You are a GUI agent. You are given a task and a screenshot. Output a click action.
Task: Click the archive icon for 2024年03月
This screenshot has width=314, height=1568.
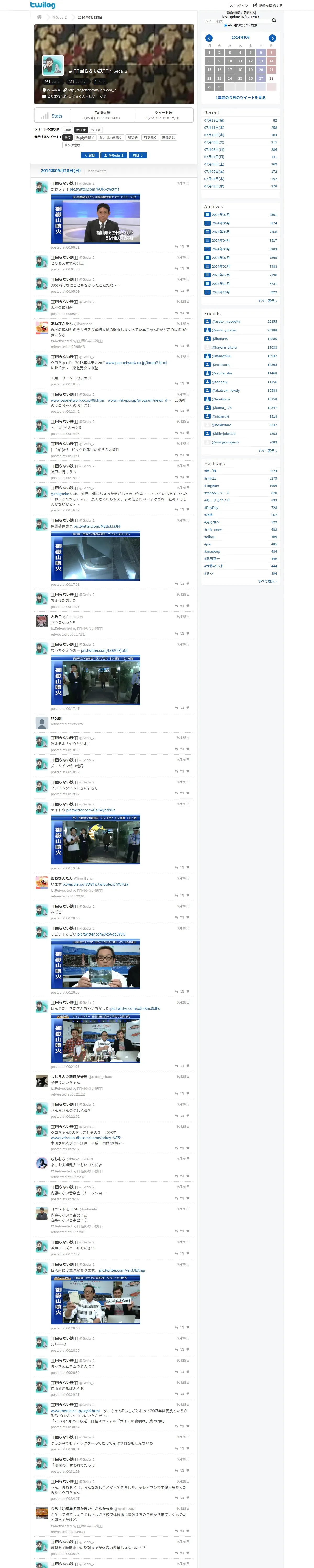tap(207, 249)
